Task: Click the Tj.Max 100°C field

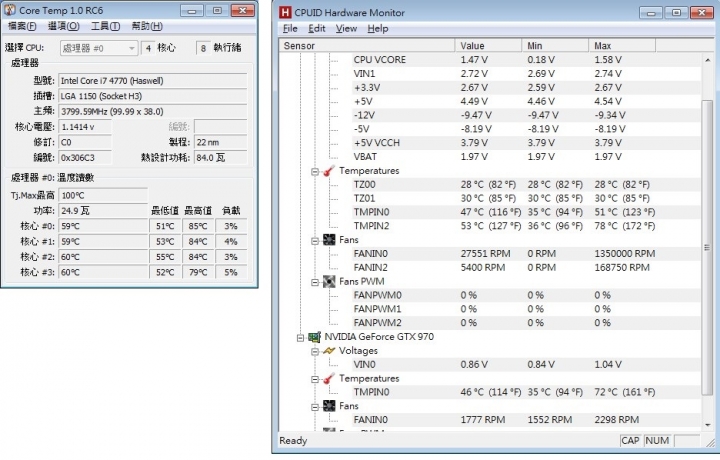Action: point(103,196)
